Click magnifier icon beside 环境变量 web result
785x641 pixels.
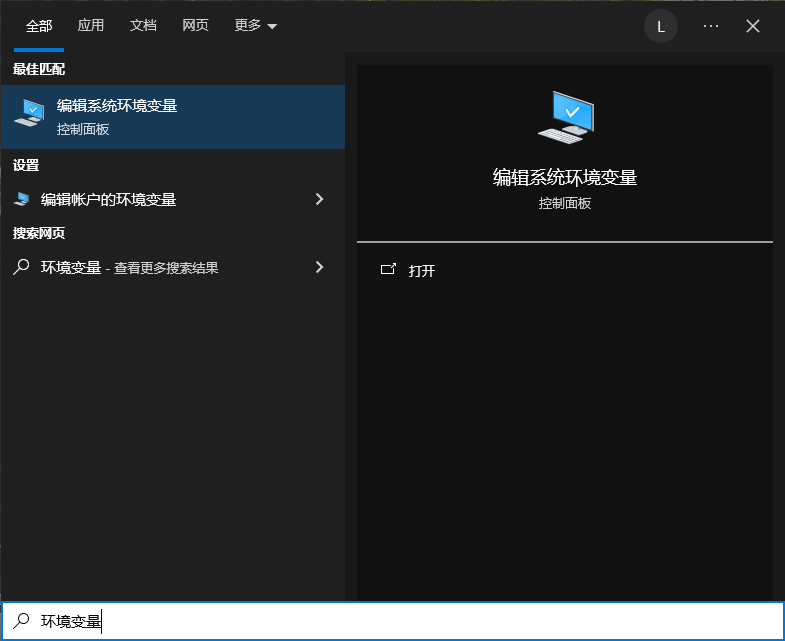(x=21, y=267)
